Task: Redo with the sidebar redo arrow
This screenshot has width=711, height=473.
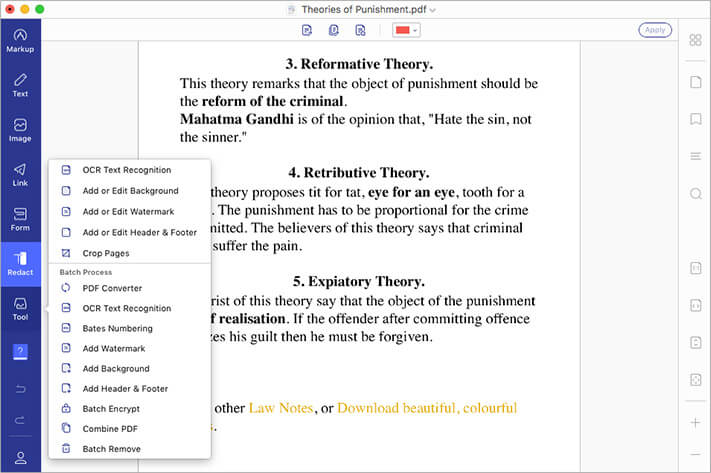Action: coord(20,420)
